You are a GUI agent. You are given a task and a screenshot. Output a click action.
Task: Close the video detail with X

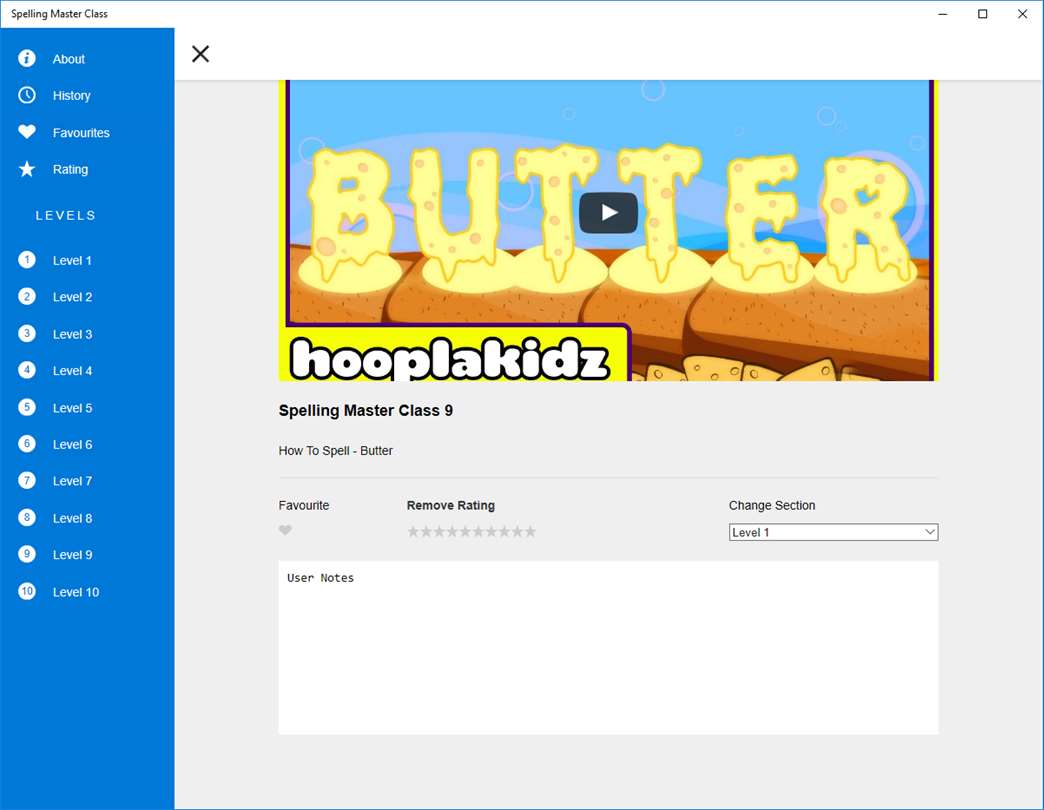pos(200,54)
